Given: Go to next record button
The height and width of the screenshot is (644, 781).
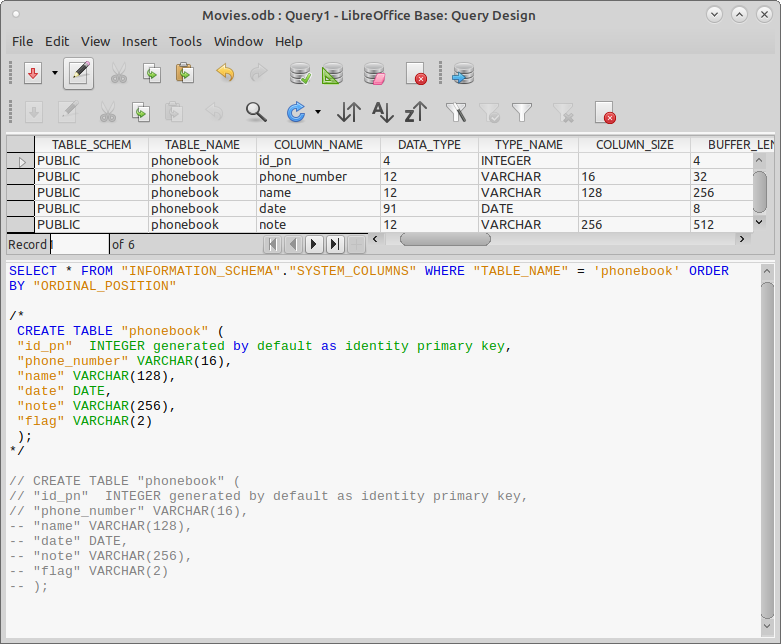Looking at the screenshot, I should pyautogui.click(x=313, y=244).
